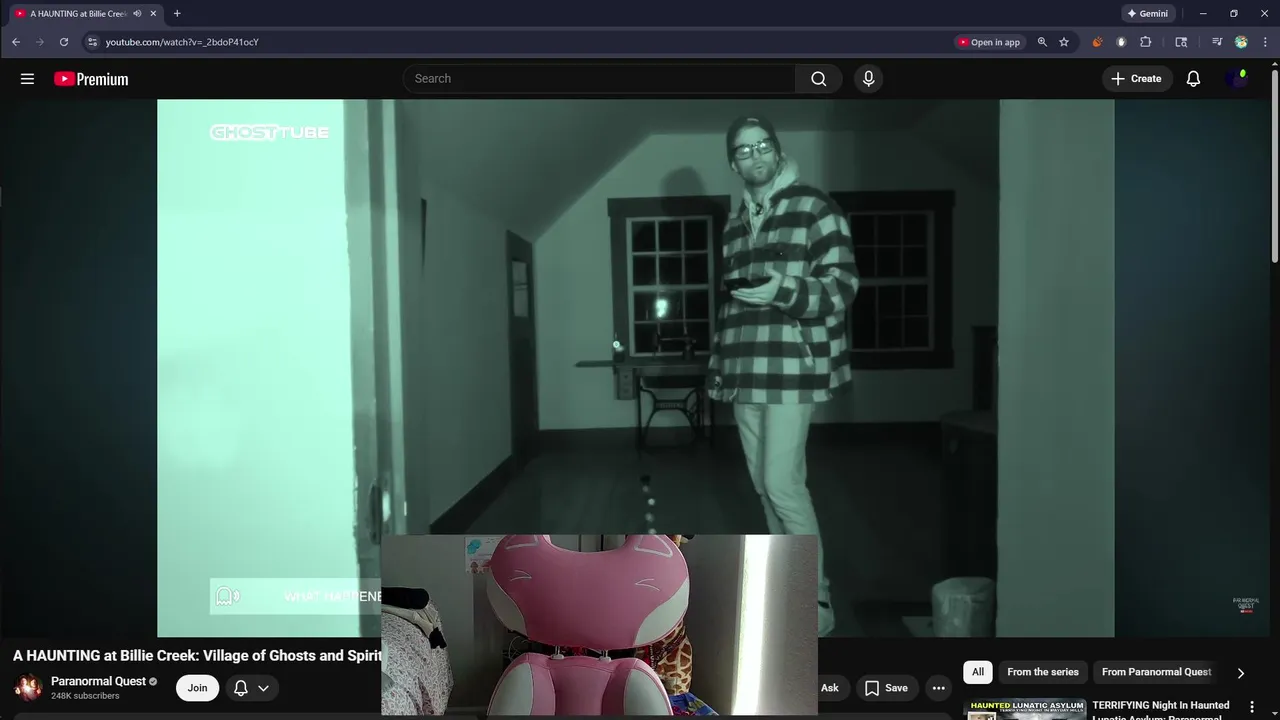Click the search magnifier button
1280x720 pixels.
pos(819,79)
